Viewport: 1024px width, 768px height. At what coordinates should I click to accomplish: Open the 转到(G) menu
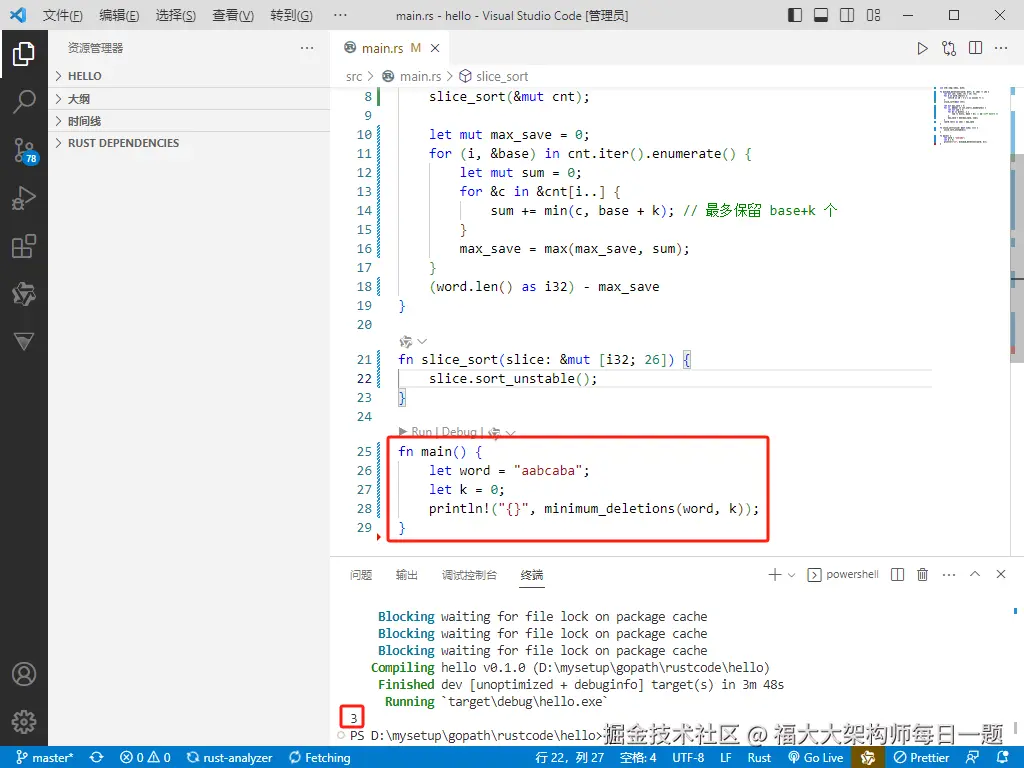[291, 16]
